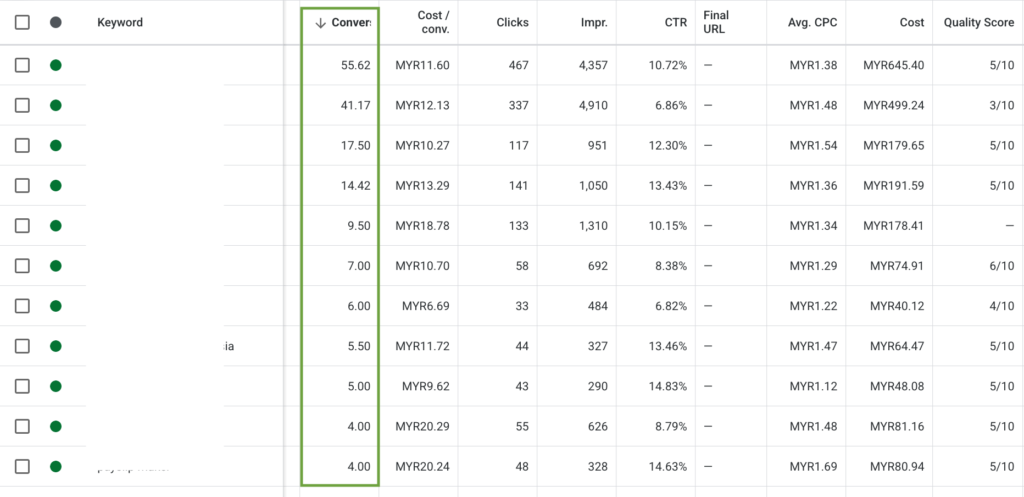Click green status dot for the 41.17 conversions row
The height and width of the screenshot is (497, 1024).
[55, 105]
